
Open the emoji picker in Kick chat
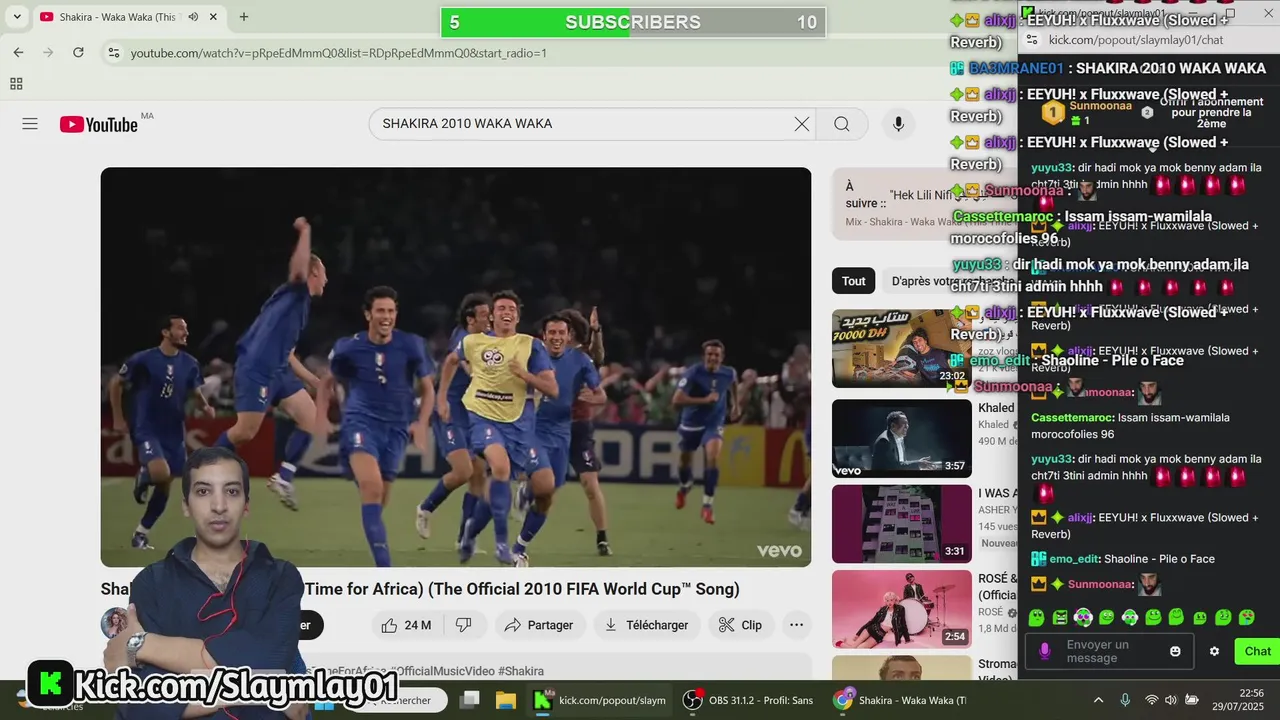pos(1175,651)
